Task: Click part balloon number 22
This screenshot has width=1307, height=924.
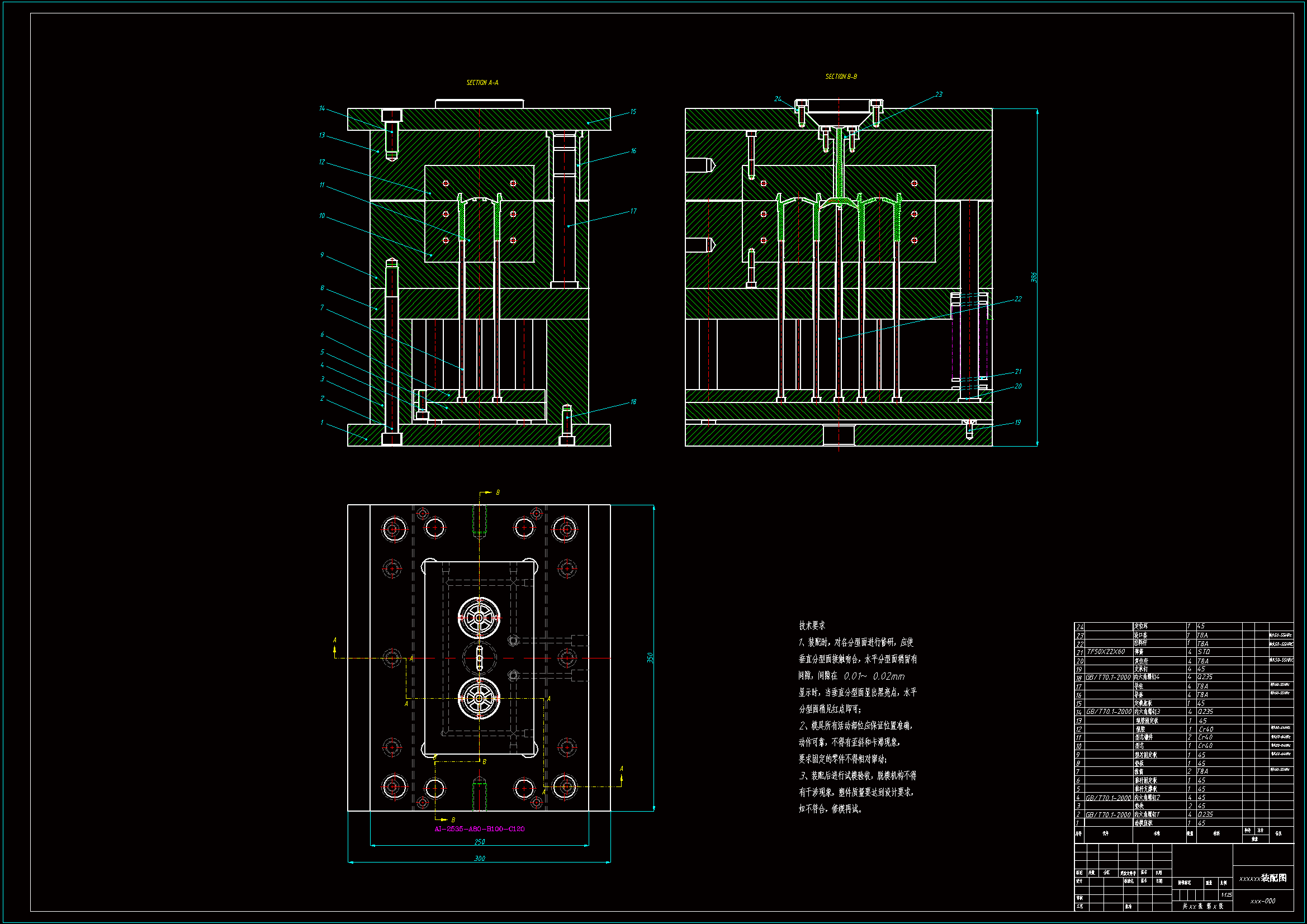Action: coord(1018,299)
